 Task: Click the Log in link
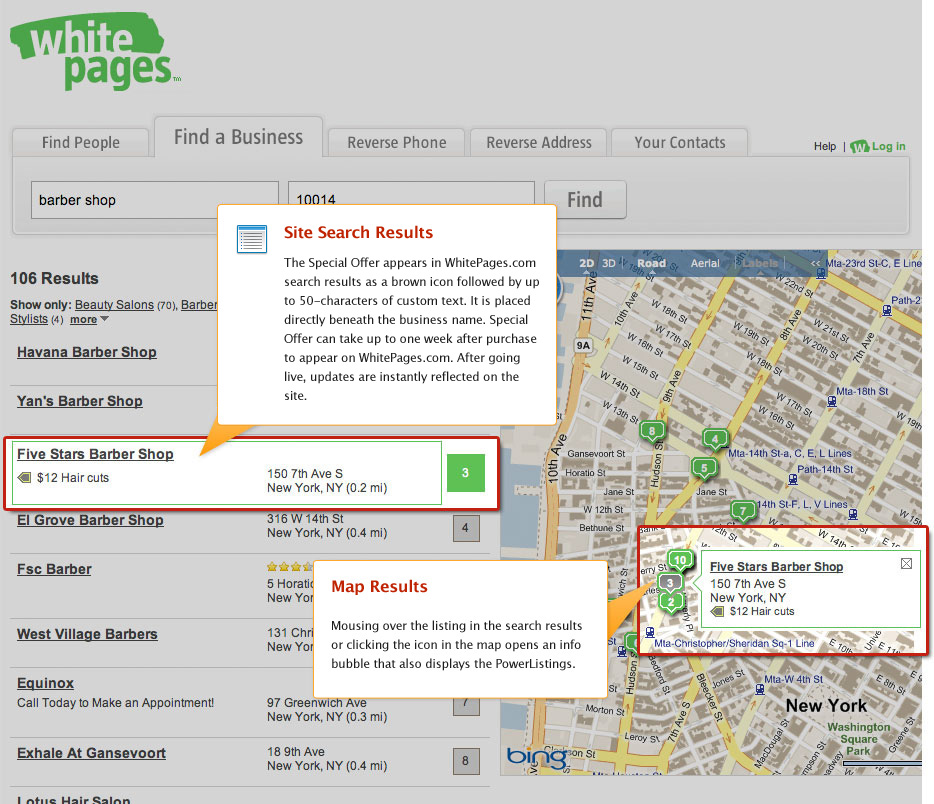pos(879,146)
